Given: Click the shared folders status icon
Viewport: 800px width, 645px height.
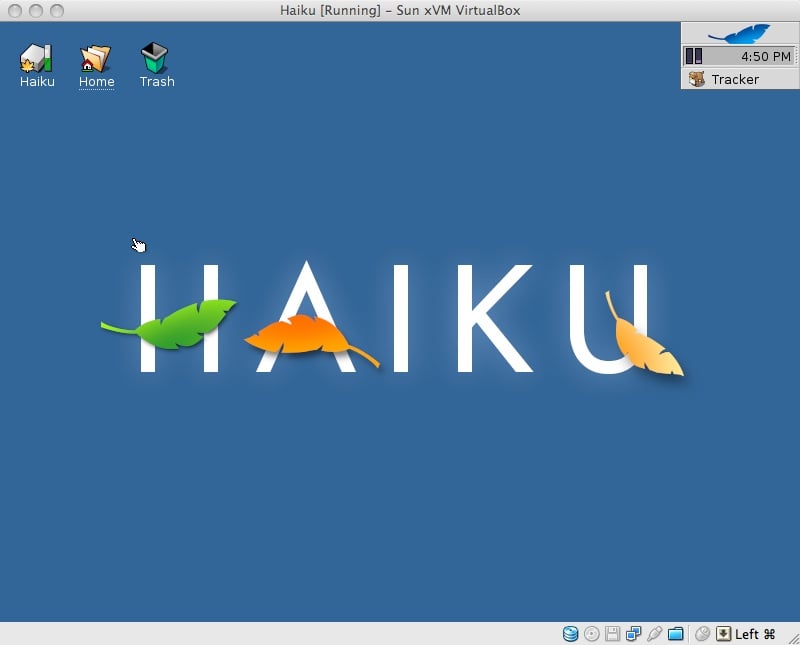Looking at the screenshot, I should [x=676, y=634].
